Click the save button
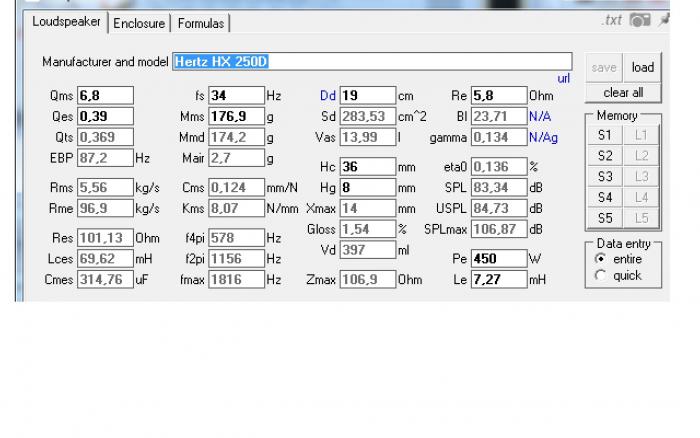Image resolution: width=700 pixels, height=438 pixels. pos(604,67)
